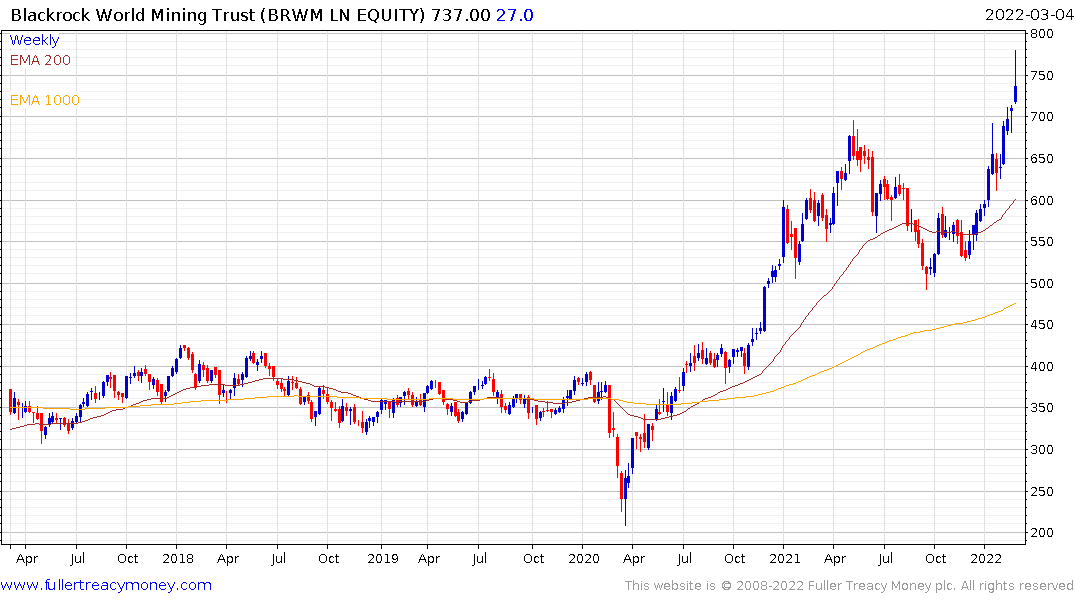Click the March 2020 low candle near 210

[x=625, y=497]
